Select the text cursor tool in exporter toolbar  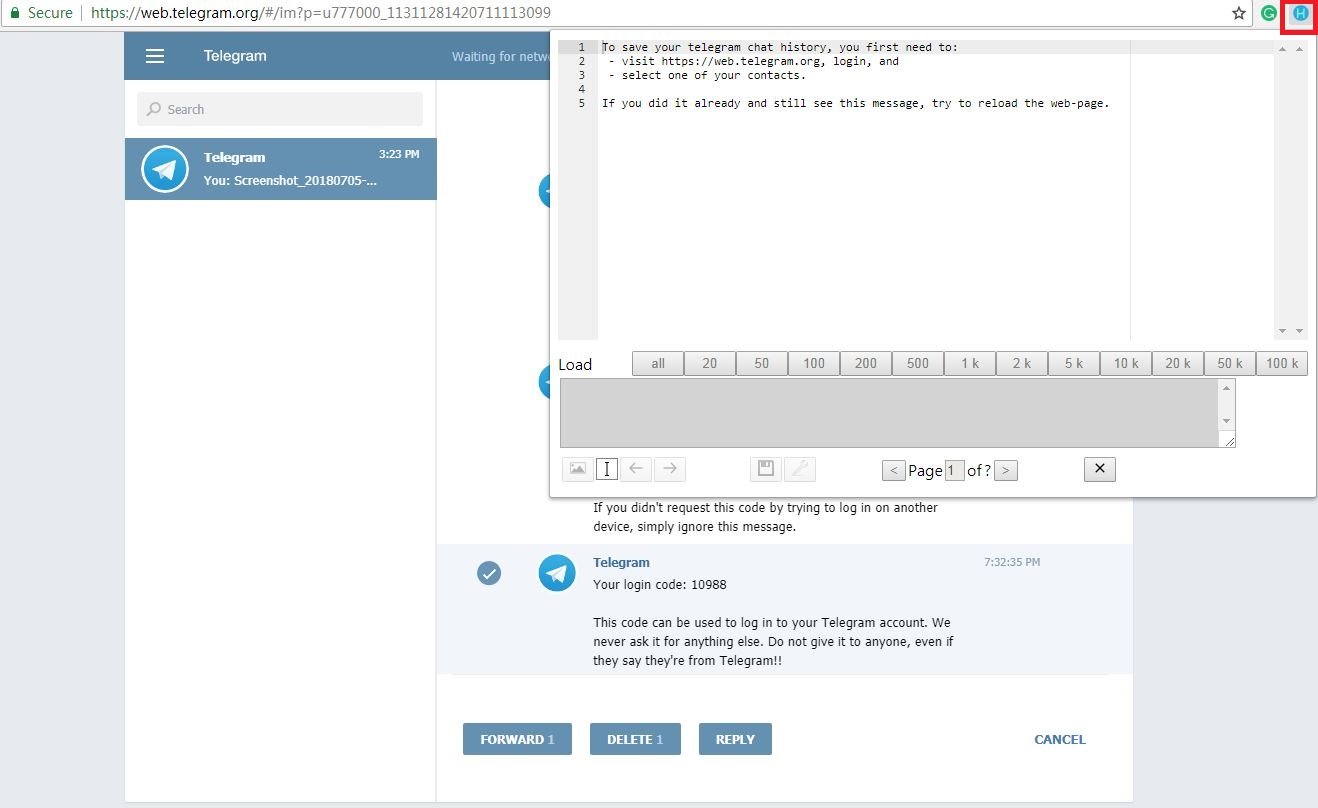607,469
